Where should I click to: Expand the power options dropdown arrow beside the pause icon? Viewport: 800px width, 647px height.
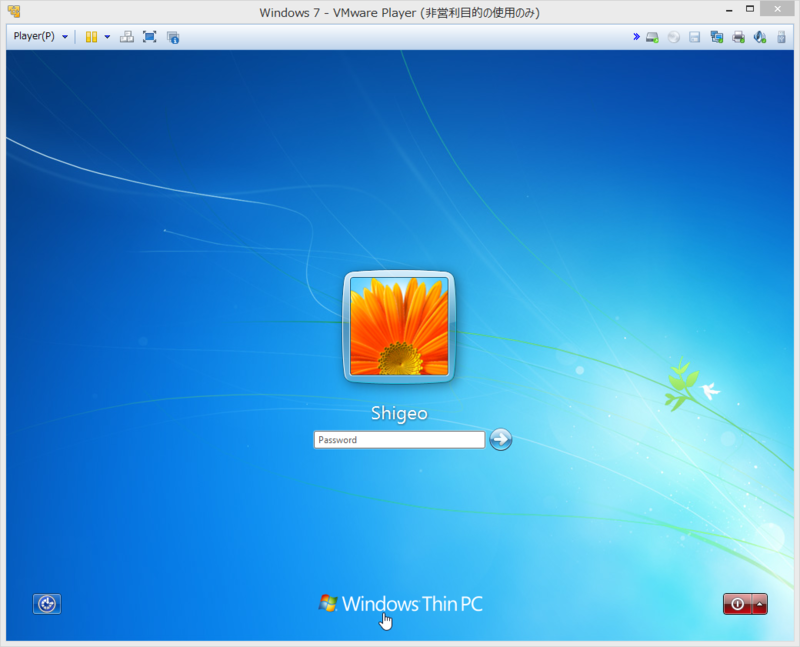(107, 37)
